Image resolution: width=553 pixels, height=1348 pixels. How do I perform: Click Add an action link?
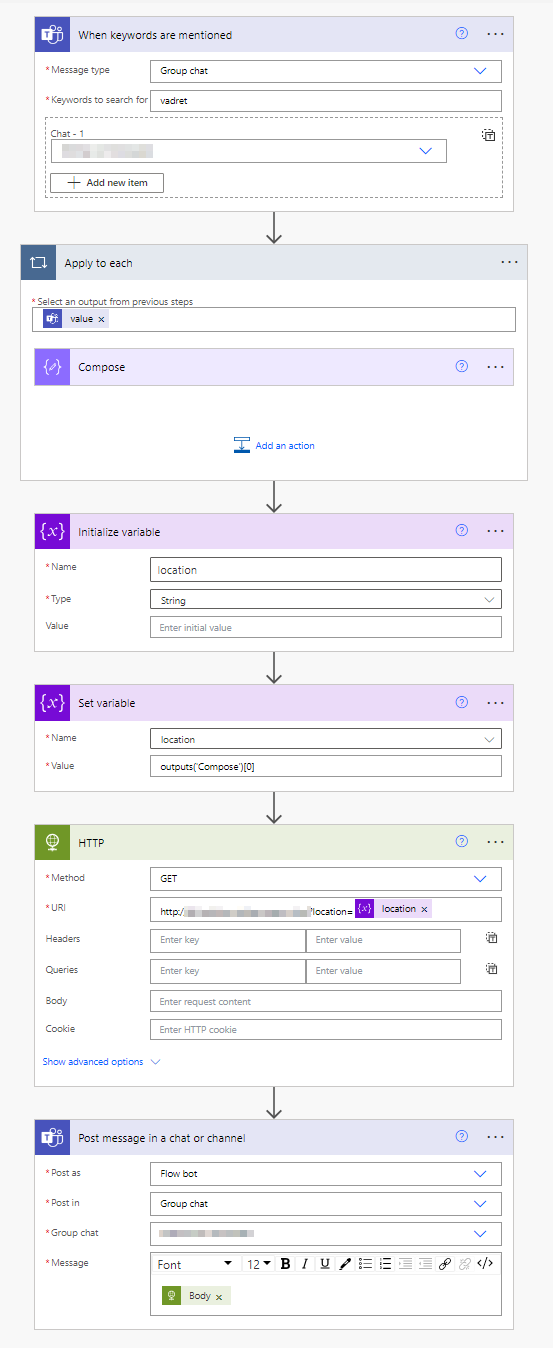274,445
